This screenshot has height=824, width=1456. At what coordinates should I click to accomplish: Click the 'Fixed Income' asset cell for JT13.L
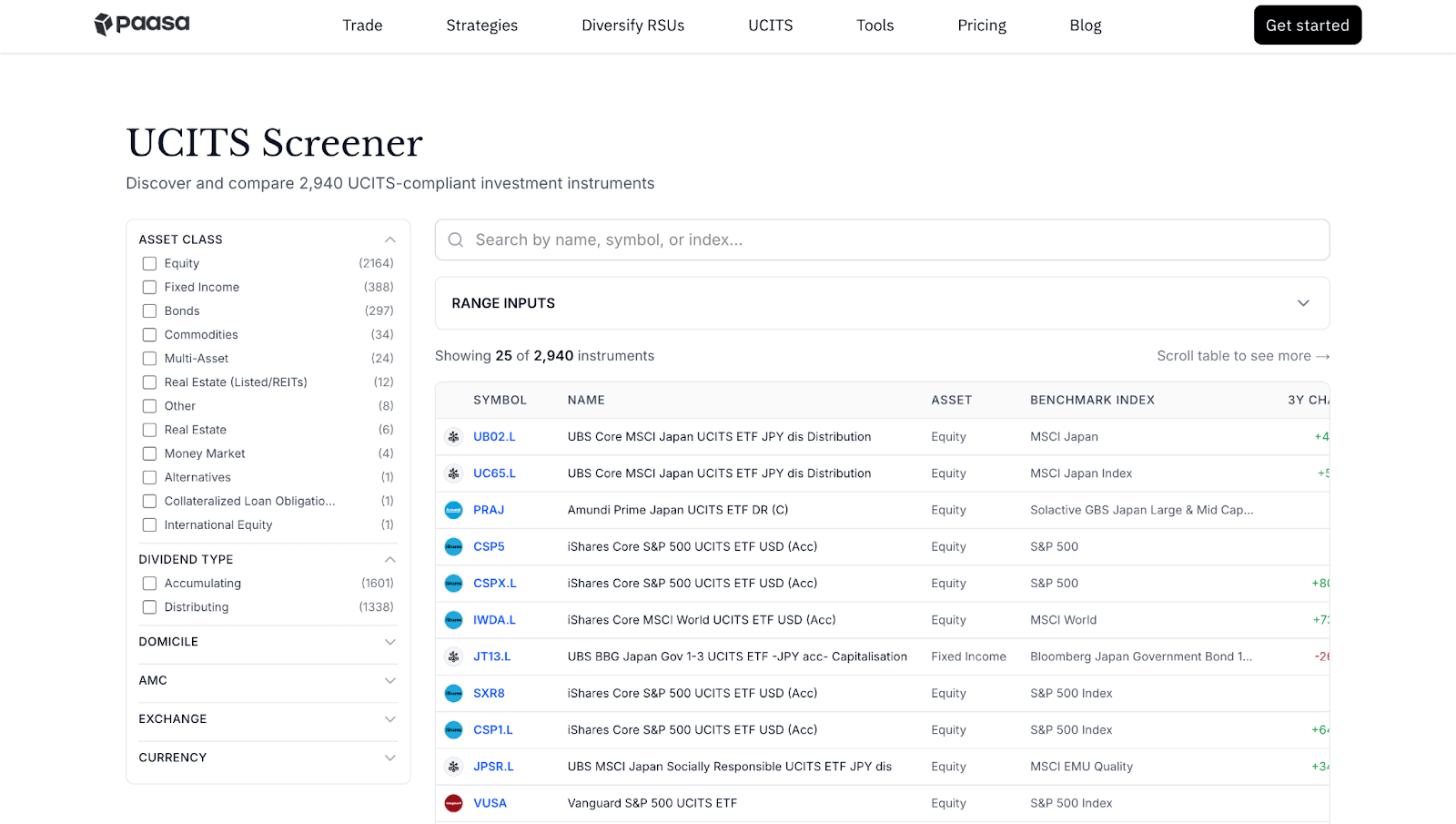[x=968, y=656]
